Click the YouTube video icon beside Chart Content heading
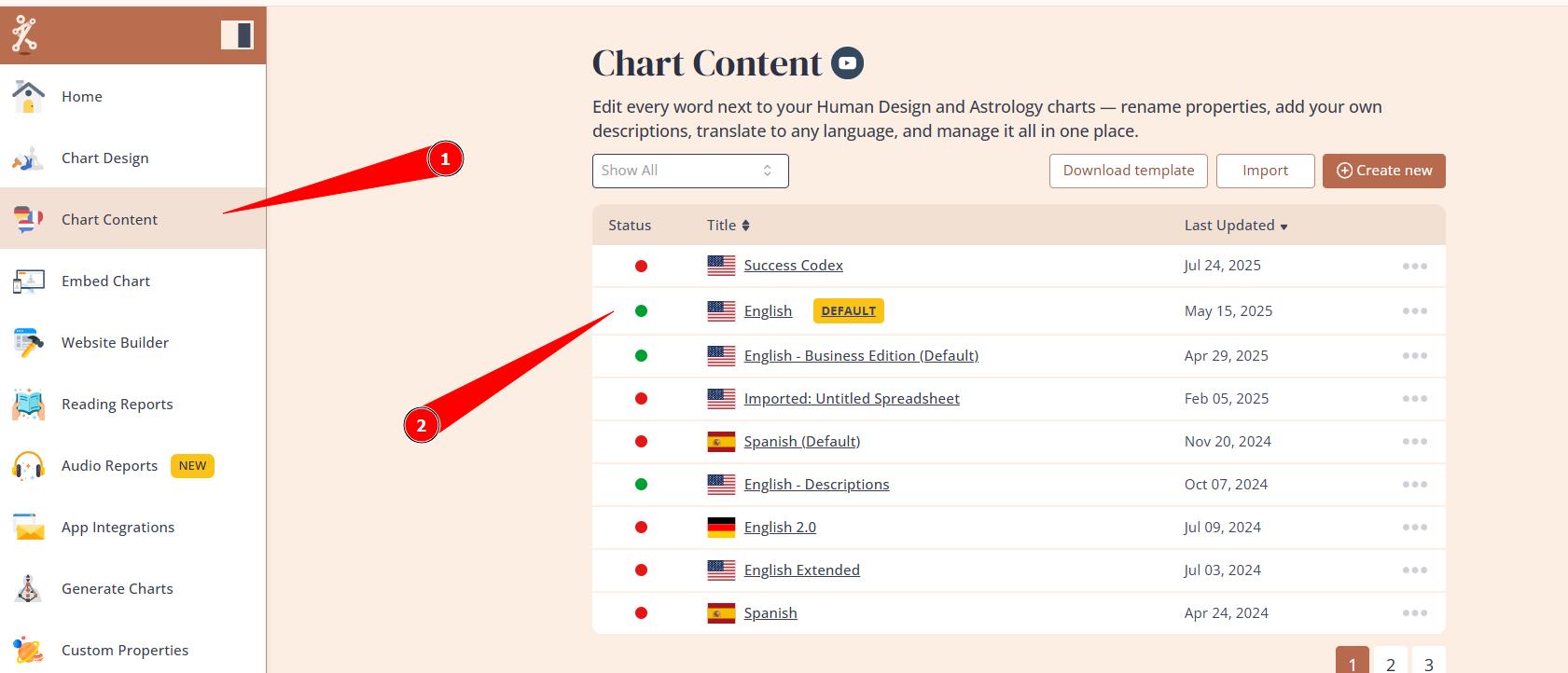1568x673 pixels. pos(847,63)
